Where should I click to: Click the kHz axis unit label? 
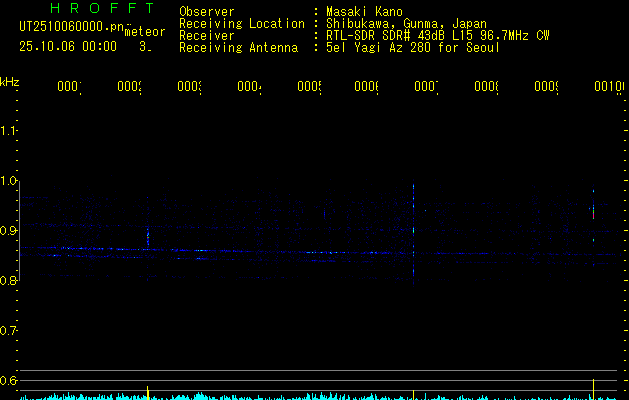click(x=10, y=82)
